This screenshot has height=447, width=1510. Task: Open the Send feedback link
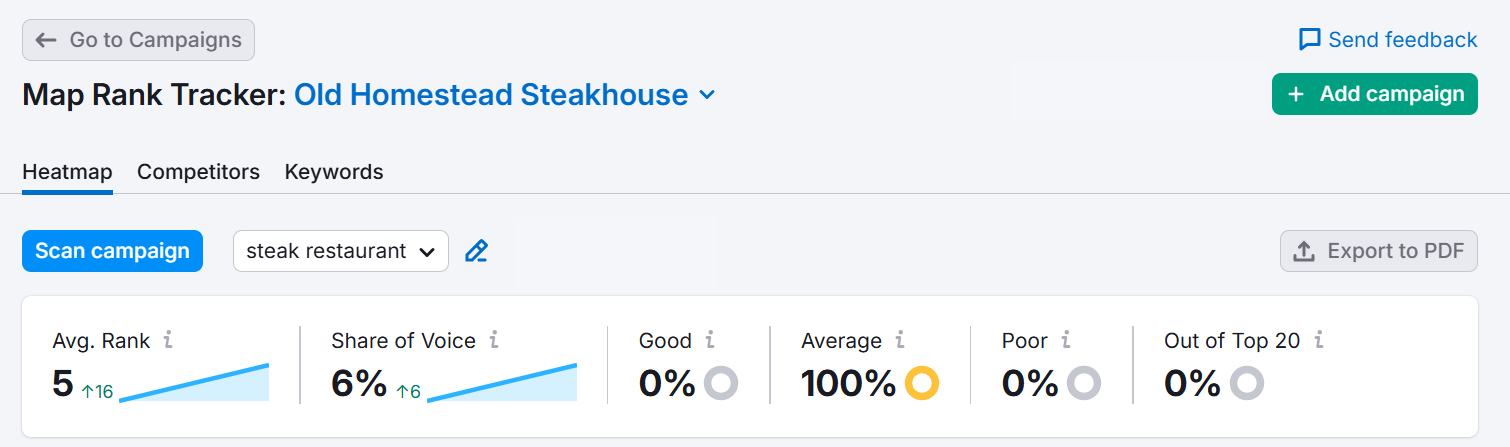click(x=1387, y=40)
